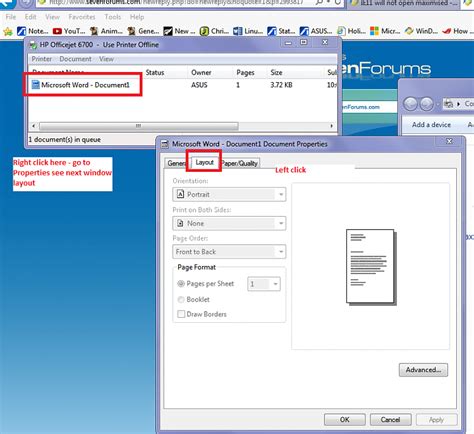Open the Linux favorites bar bookmark icon
Viewport: 474px width, 434px height.
coord(238,31)
